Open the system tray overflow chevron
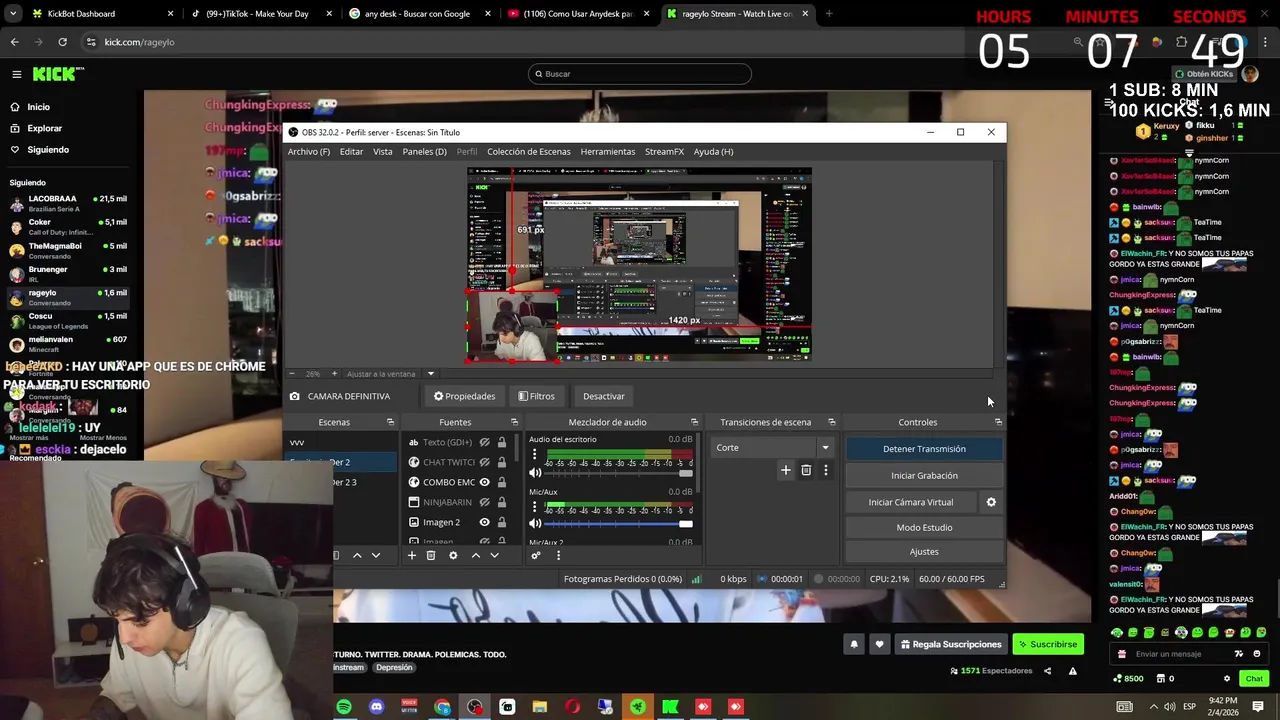Screen dimensions: 1280x720 pyautogui.click(x=1154, y=707)
